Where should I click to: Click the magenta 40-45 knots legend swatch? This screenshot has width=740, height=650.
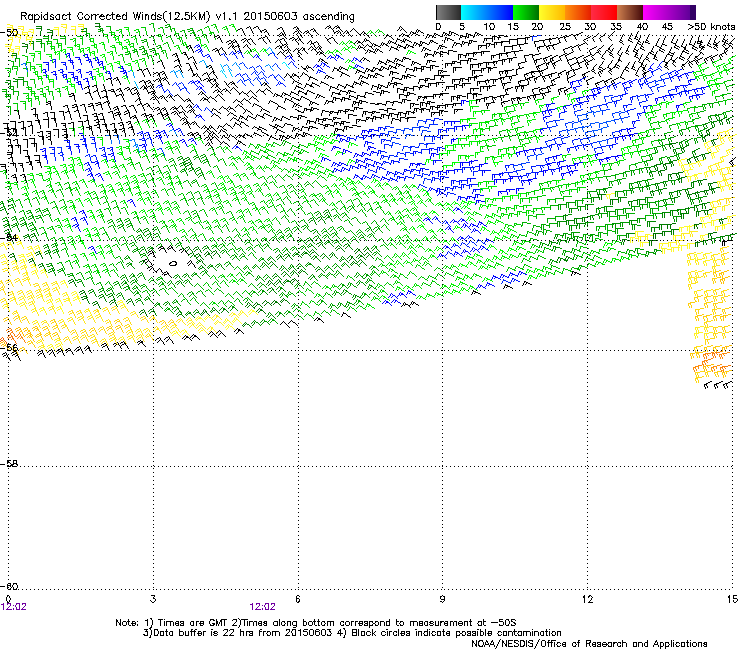(656, 12)
